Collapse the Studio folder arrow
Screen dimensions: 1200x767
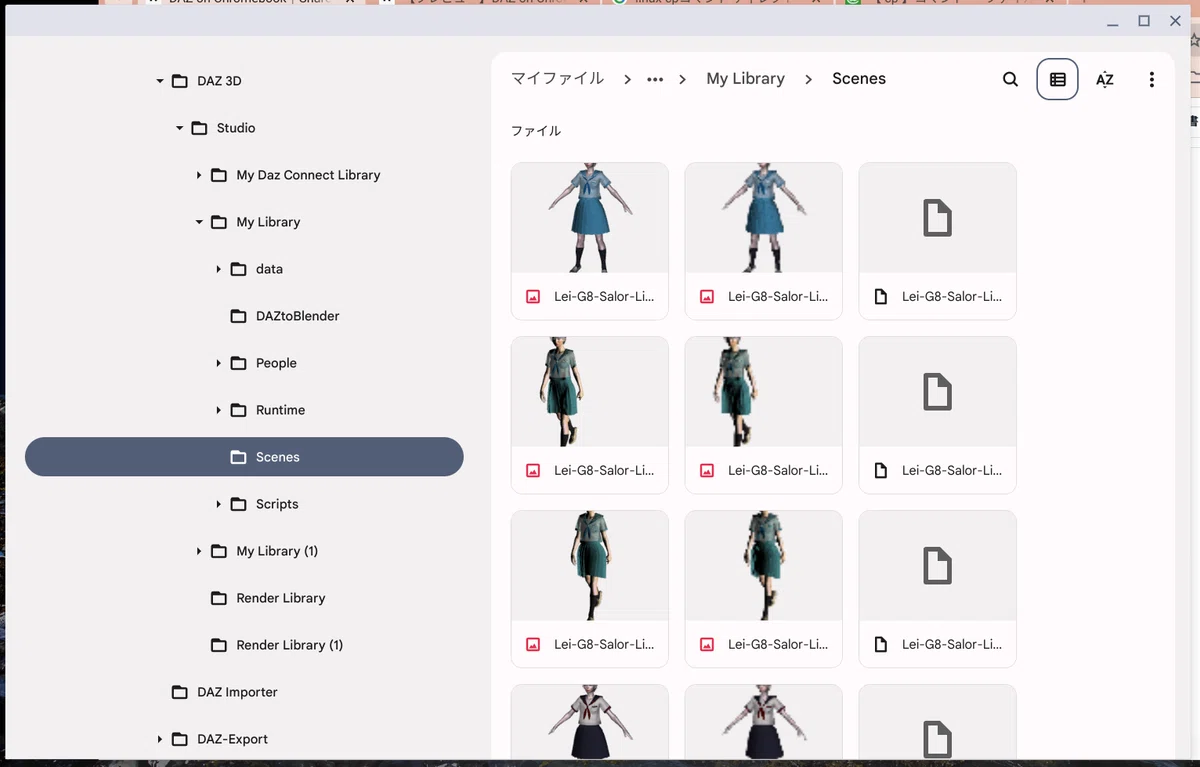[x=180, y=128]
